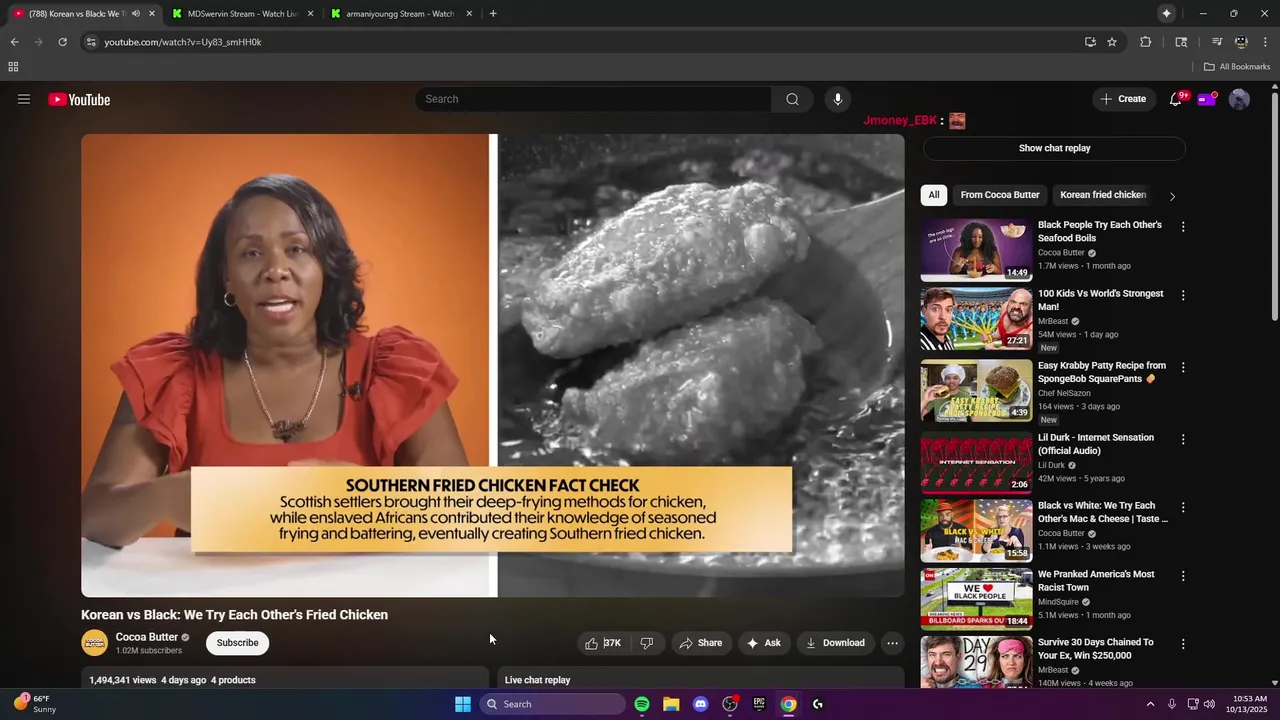This screenshot has width=1280, height=720.
Task: View site information icon in address bar
Action: (x=91, y=42)
